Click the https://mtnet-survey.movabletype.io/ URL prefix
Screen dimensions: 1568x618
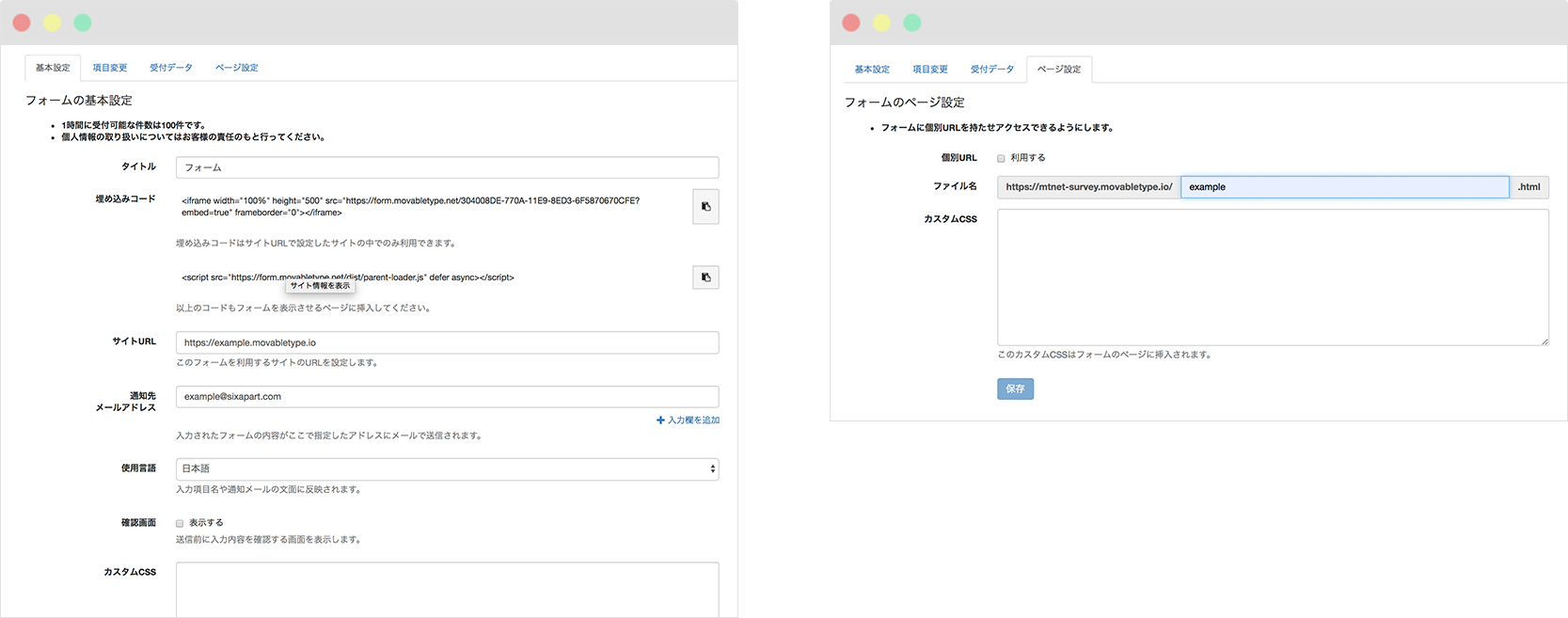1089,187
